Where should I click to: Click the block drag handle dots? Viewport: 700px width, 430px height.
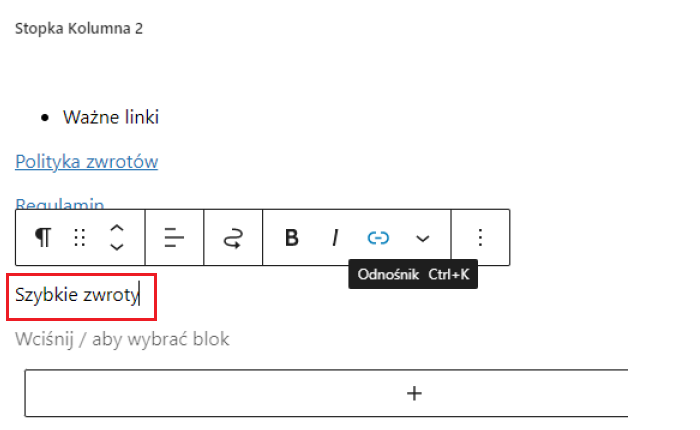click(x=79, y=237)
